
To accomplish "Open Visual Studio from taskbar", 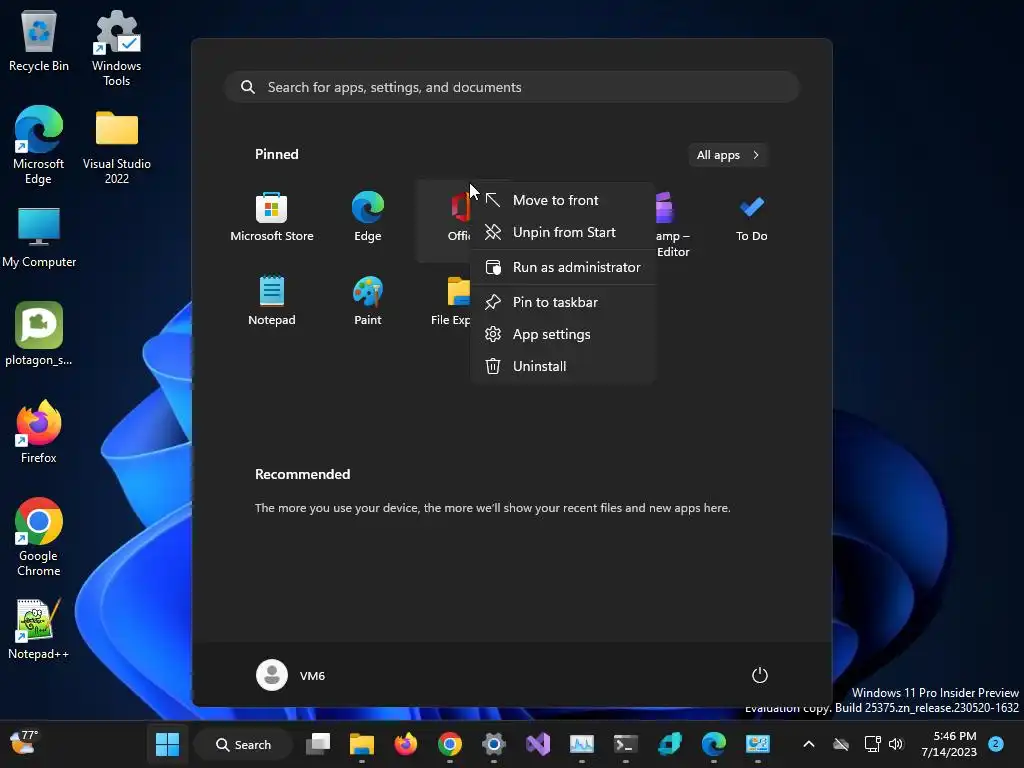I will [x=538, y=744].
